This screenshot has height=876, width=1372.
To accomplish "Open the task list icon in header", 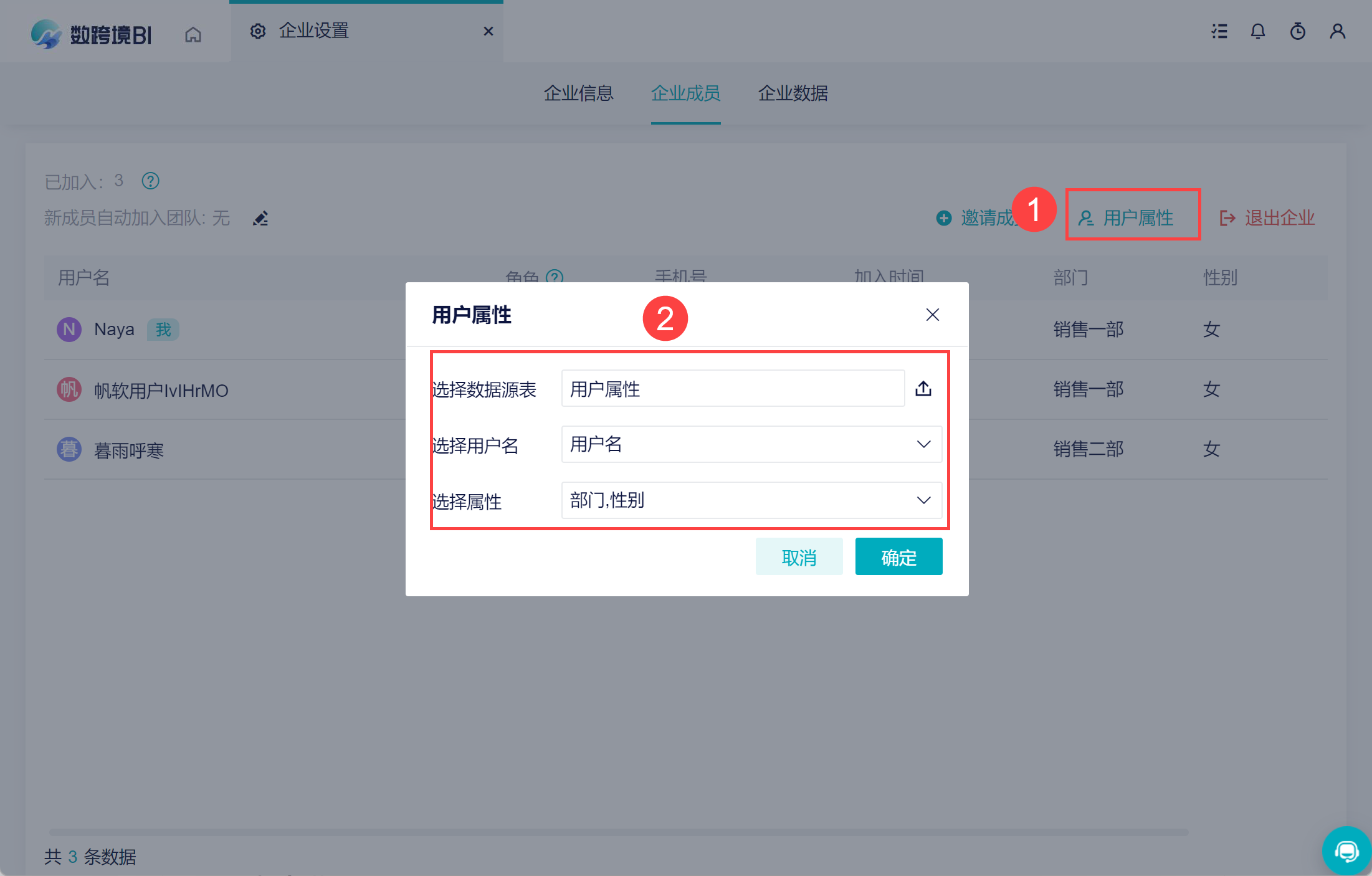I will tap(1219, 31).
